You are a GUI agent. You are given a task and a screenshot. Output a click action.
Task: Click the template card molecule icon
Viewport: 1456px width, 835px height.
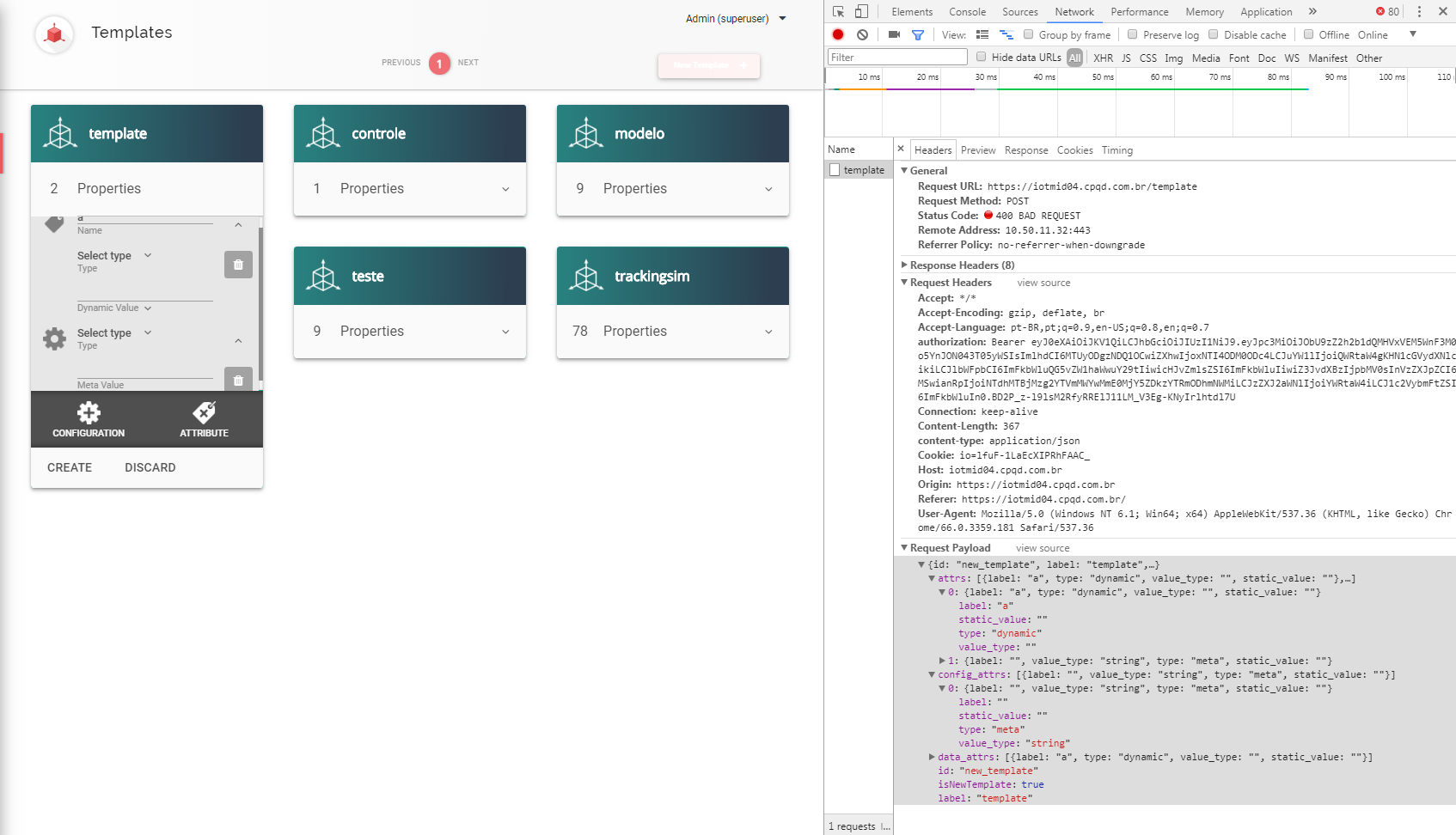pyautogui.click(x=60, y=133)
